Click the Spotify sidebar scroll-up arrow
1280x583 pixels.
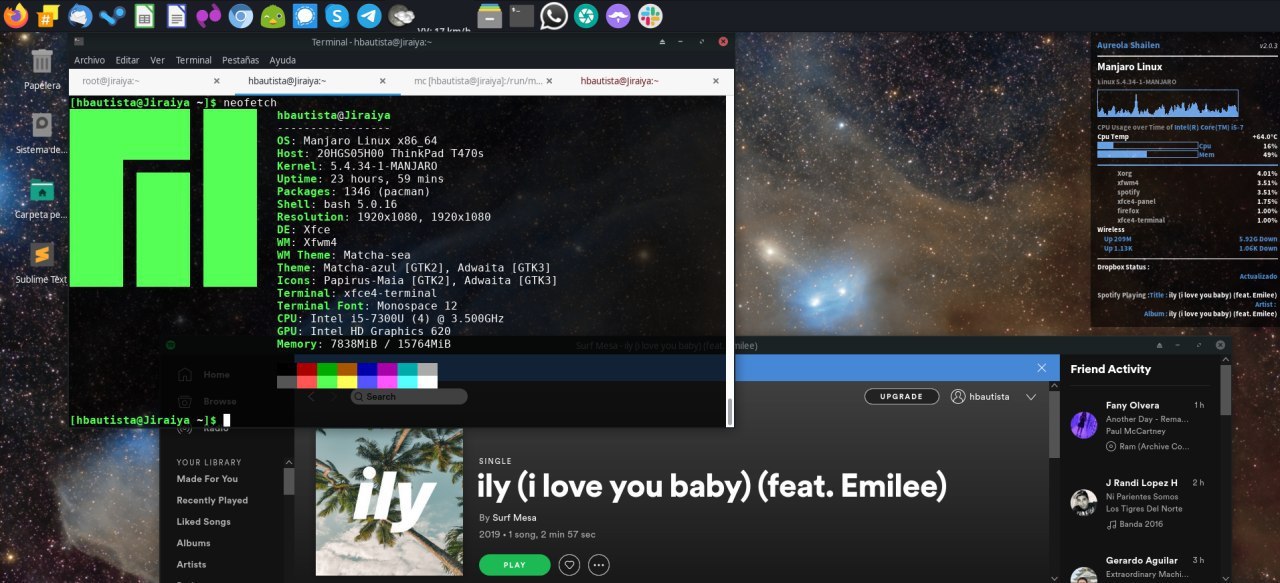(x=289, y=462)
